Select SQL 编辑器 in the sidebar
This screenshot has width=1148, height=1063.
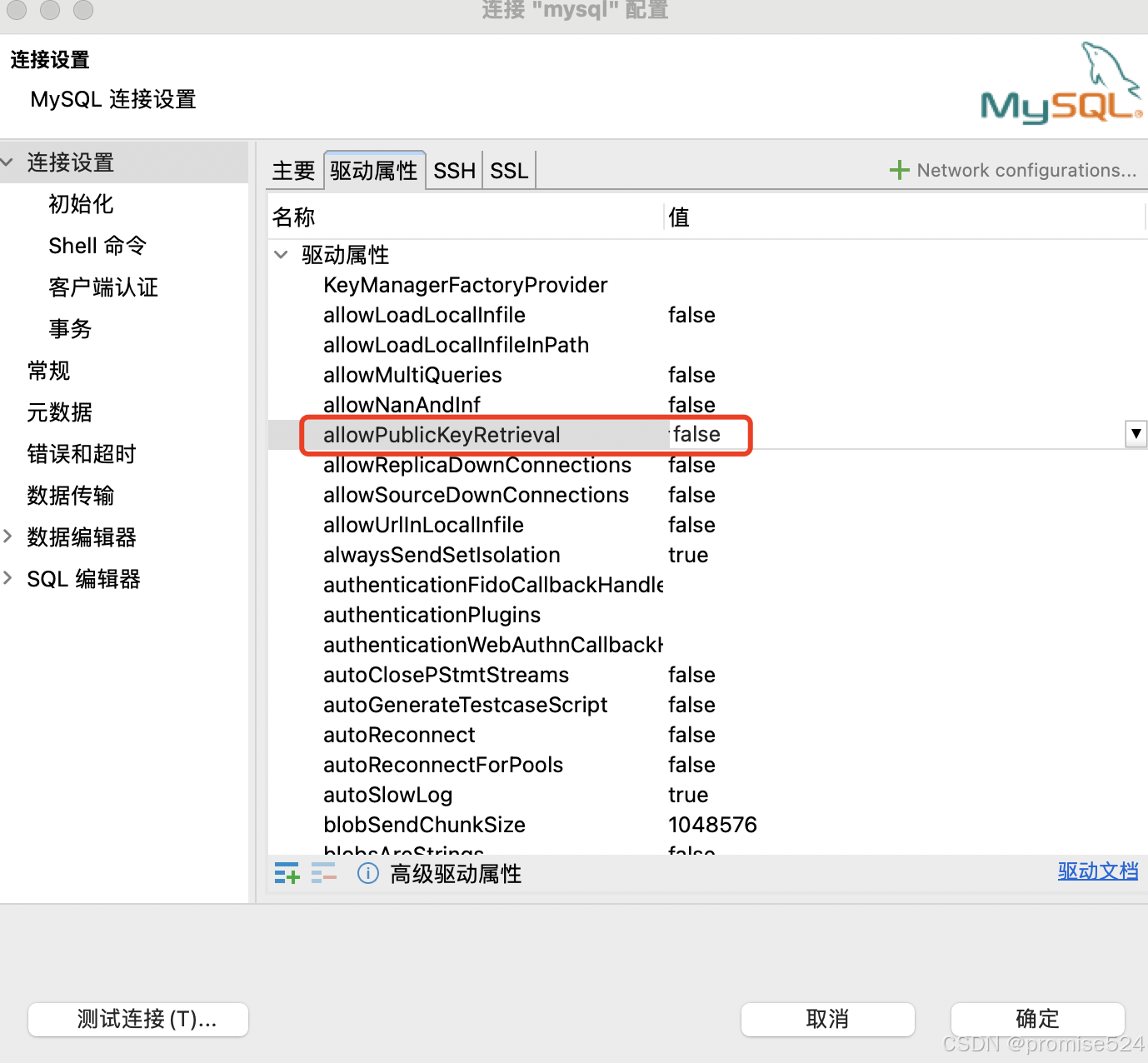[x=83, y=579]
